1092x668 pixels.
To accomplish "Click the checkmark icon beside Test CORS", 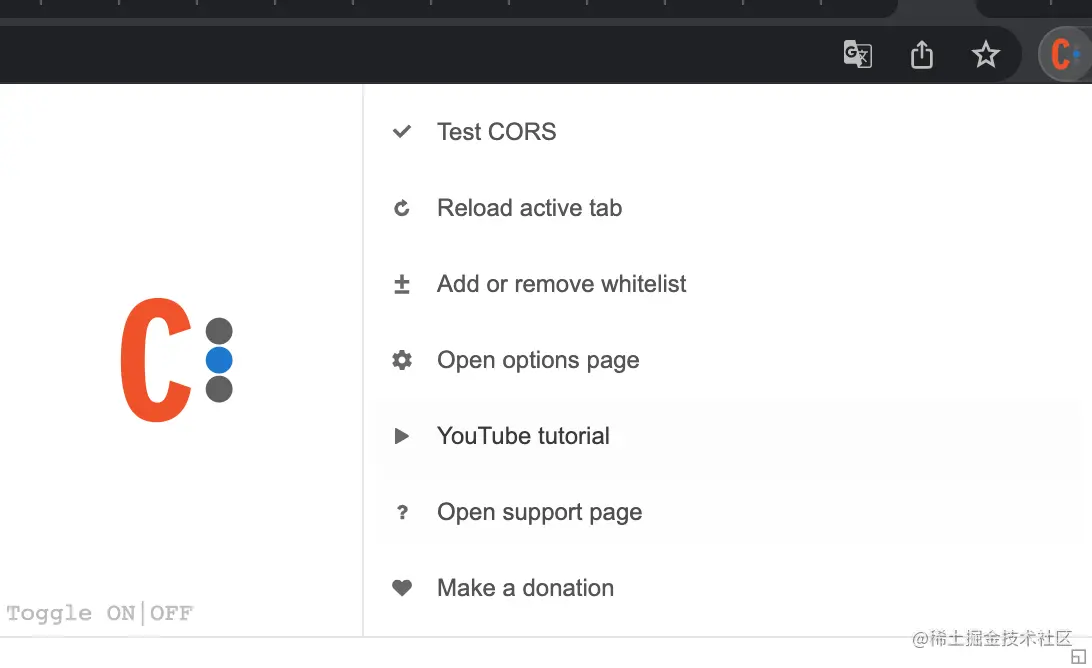I will (402, 132).
